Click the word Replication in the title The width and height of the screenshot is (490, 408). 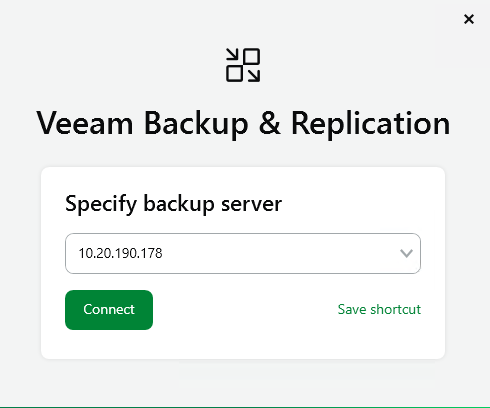click(371, 124)
